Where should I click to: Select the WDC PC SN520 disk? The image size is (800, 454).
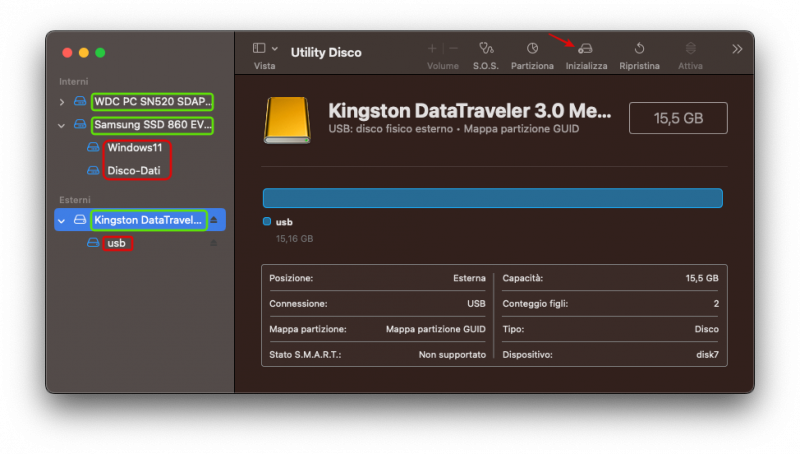pos(152,102)
